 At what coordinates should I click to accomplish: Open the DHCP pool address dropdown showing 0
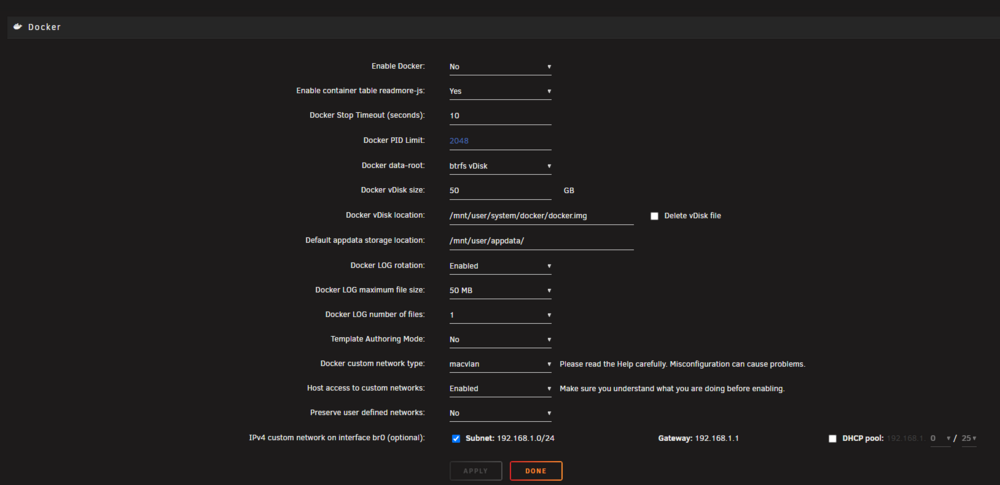pos(940,438)
